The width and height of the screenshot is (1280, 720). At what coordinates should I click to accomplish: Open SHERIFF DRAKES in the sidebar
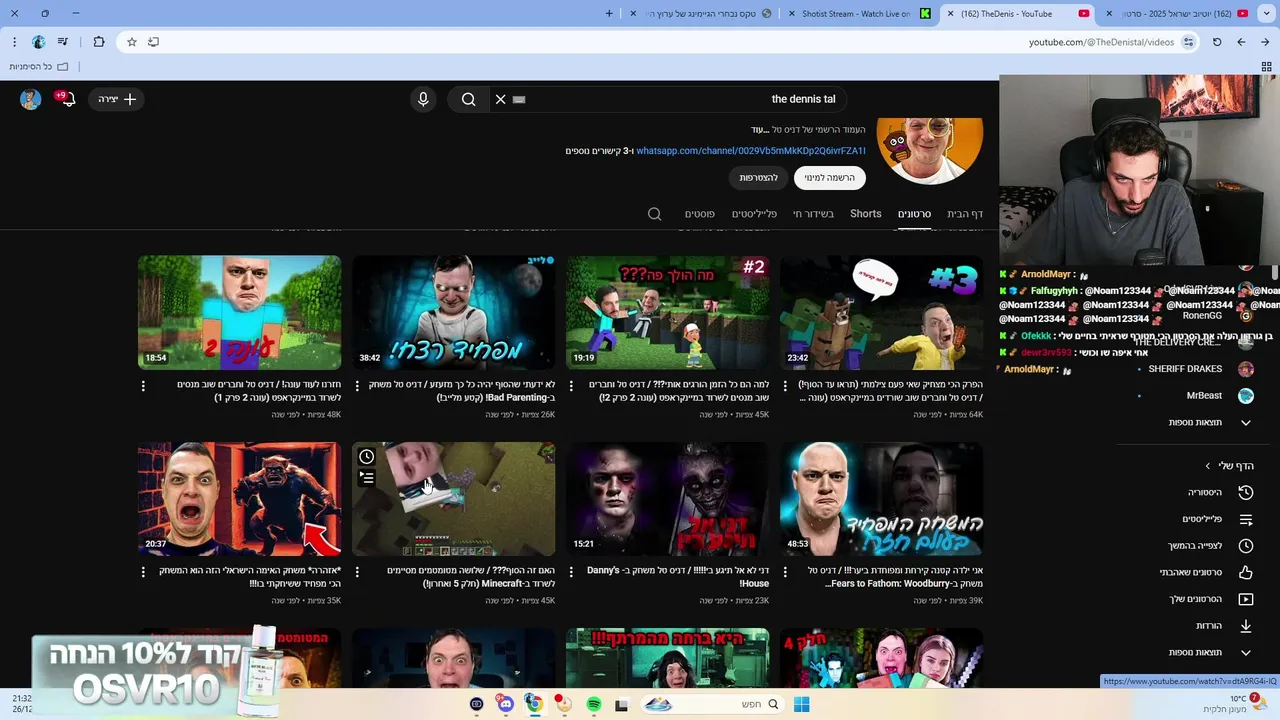coord(1200,369)
